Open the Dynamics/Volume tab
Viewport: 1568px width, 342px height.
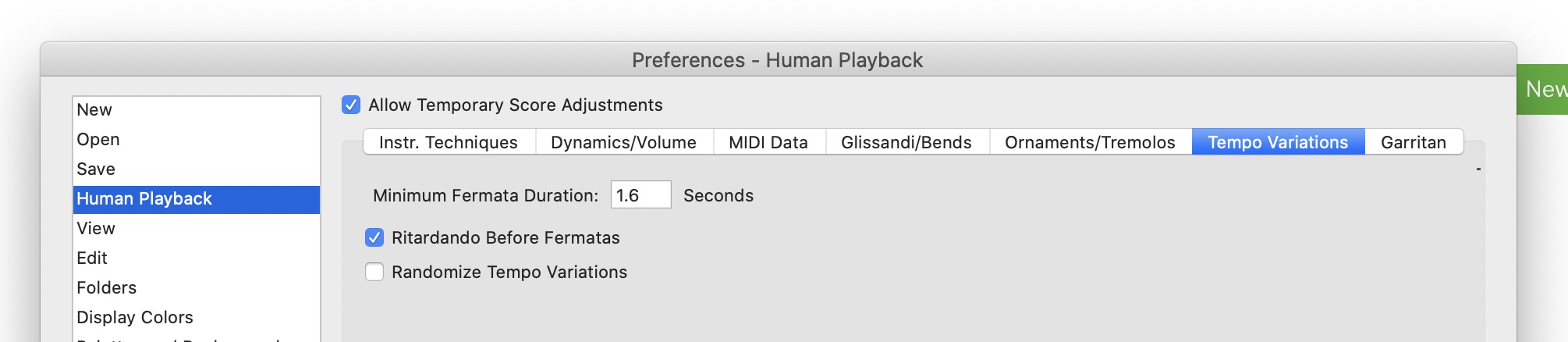623,142
